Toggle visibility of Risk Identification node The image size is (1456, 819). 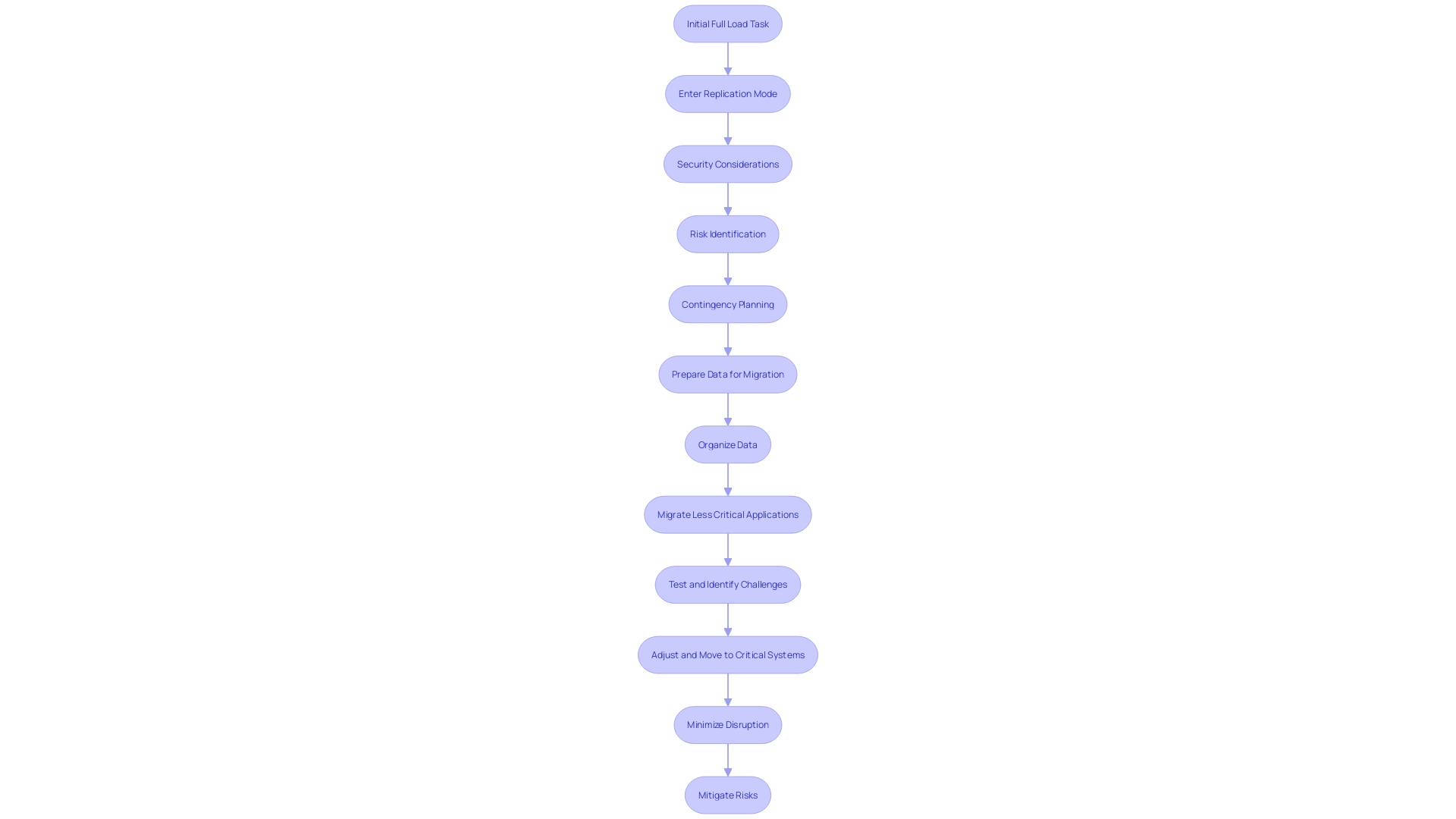pos(727,234)
